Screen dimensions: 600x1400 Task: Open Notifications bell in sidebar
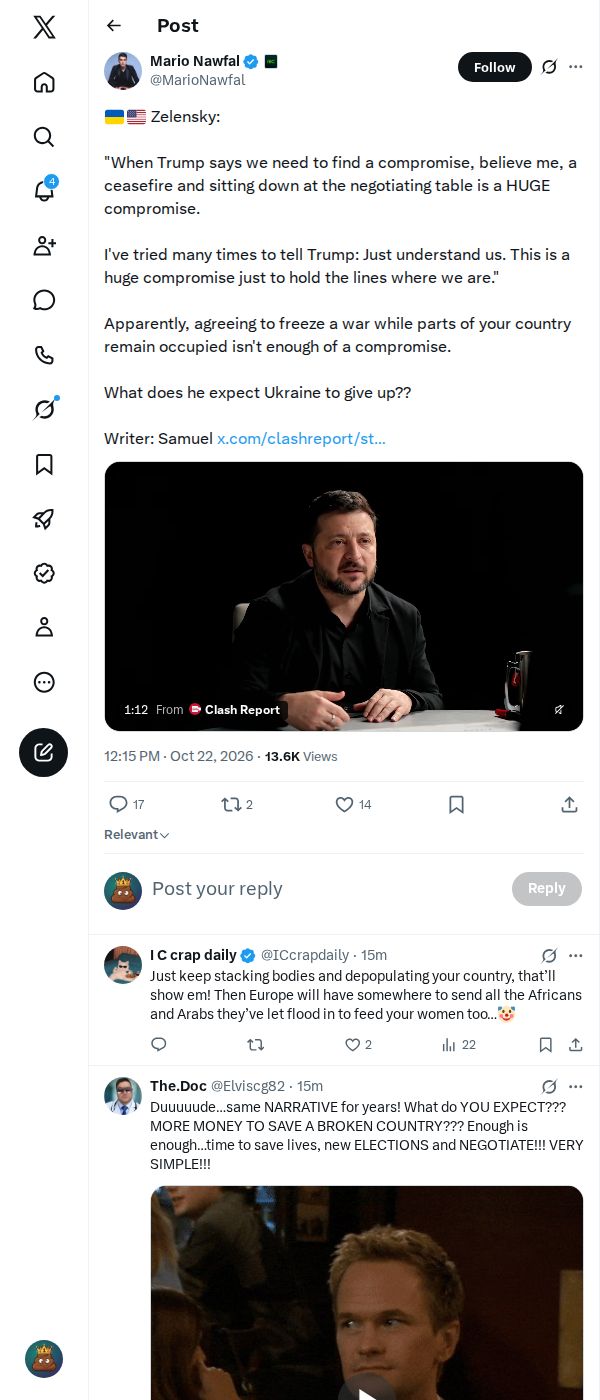pyautogui.click(x=44, y=190)
